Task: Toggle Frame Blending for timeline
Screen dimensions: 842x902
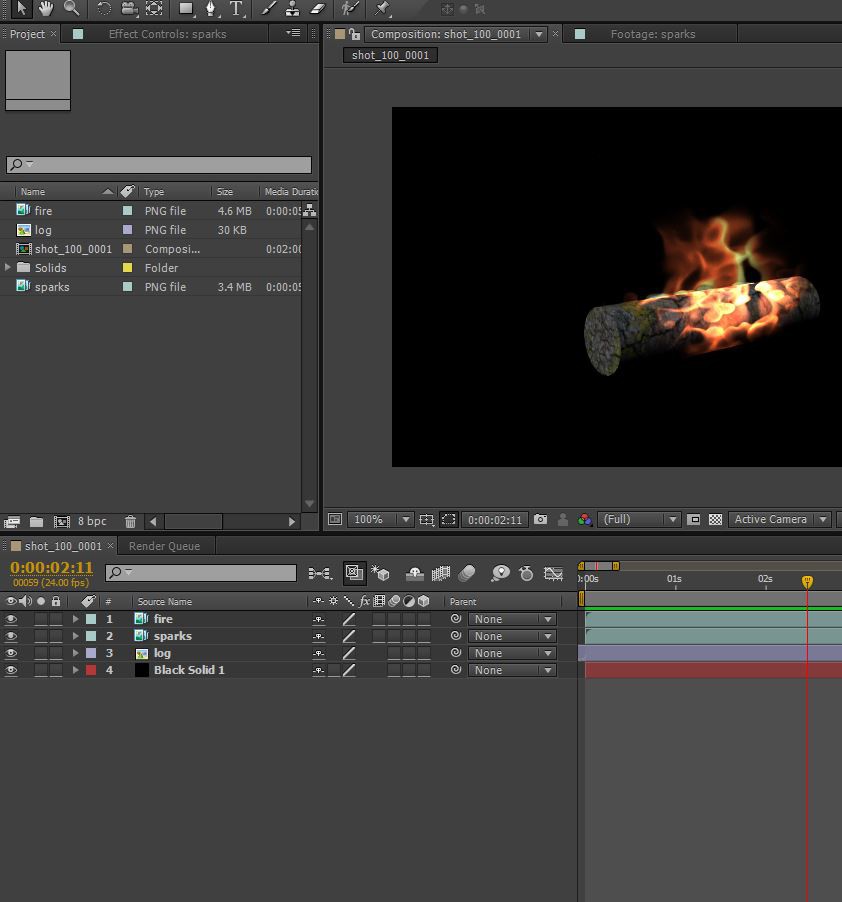Action: (x=441, y=574)
